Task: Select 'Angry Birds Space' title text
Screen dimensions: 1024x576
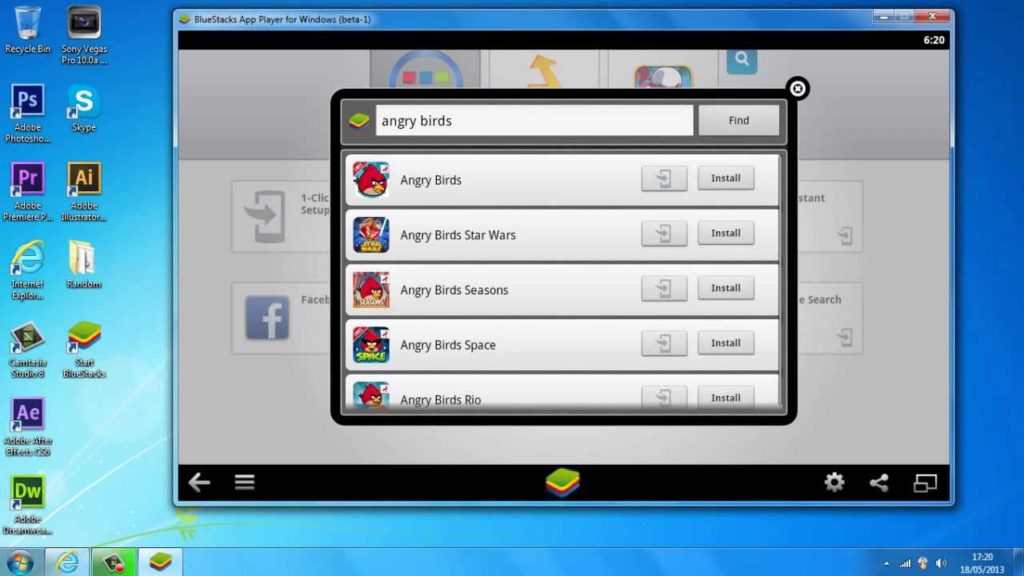Action: [448, 345]
